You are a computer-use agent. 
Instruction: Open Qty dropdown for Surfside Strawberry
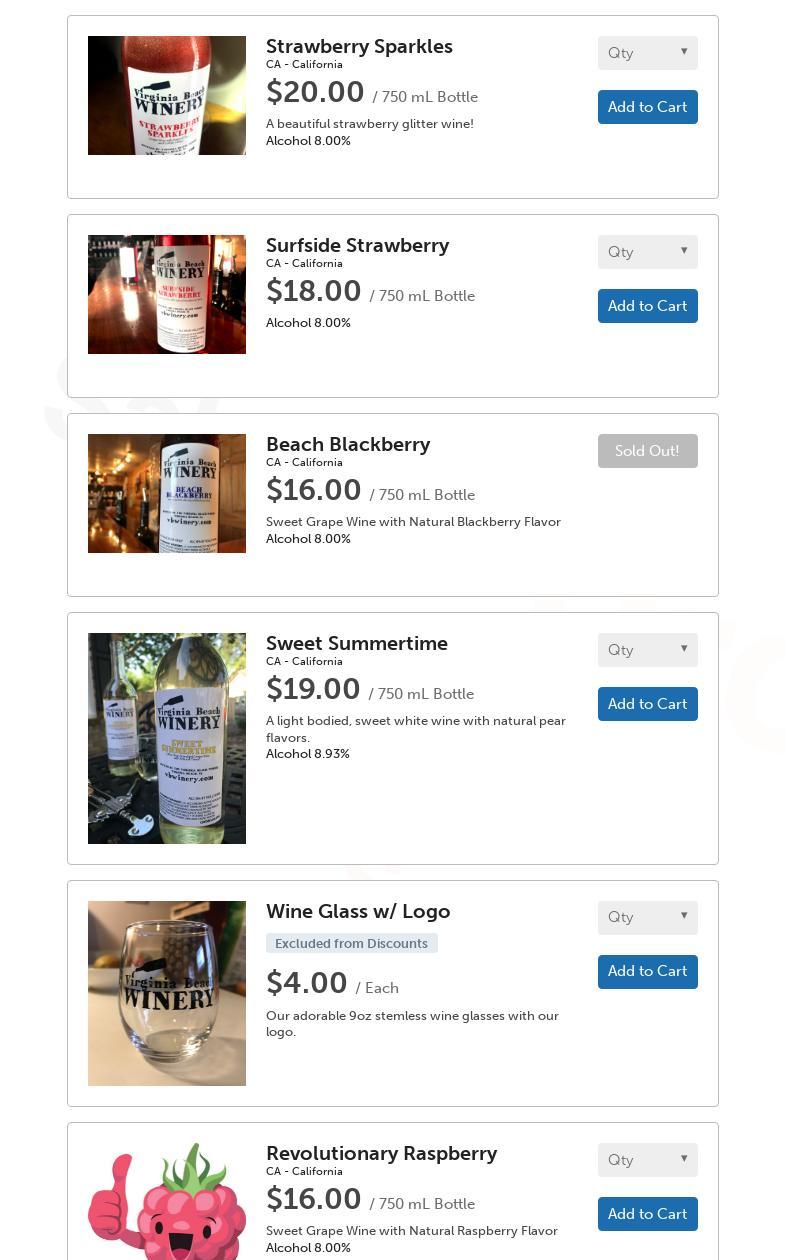click(x=647, y=252)
